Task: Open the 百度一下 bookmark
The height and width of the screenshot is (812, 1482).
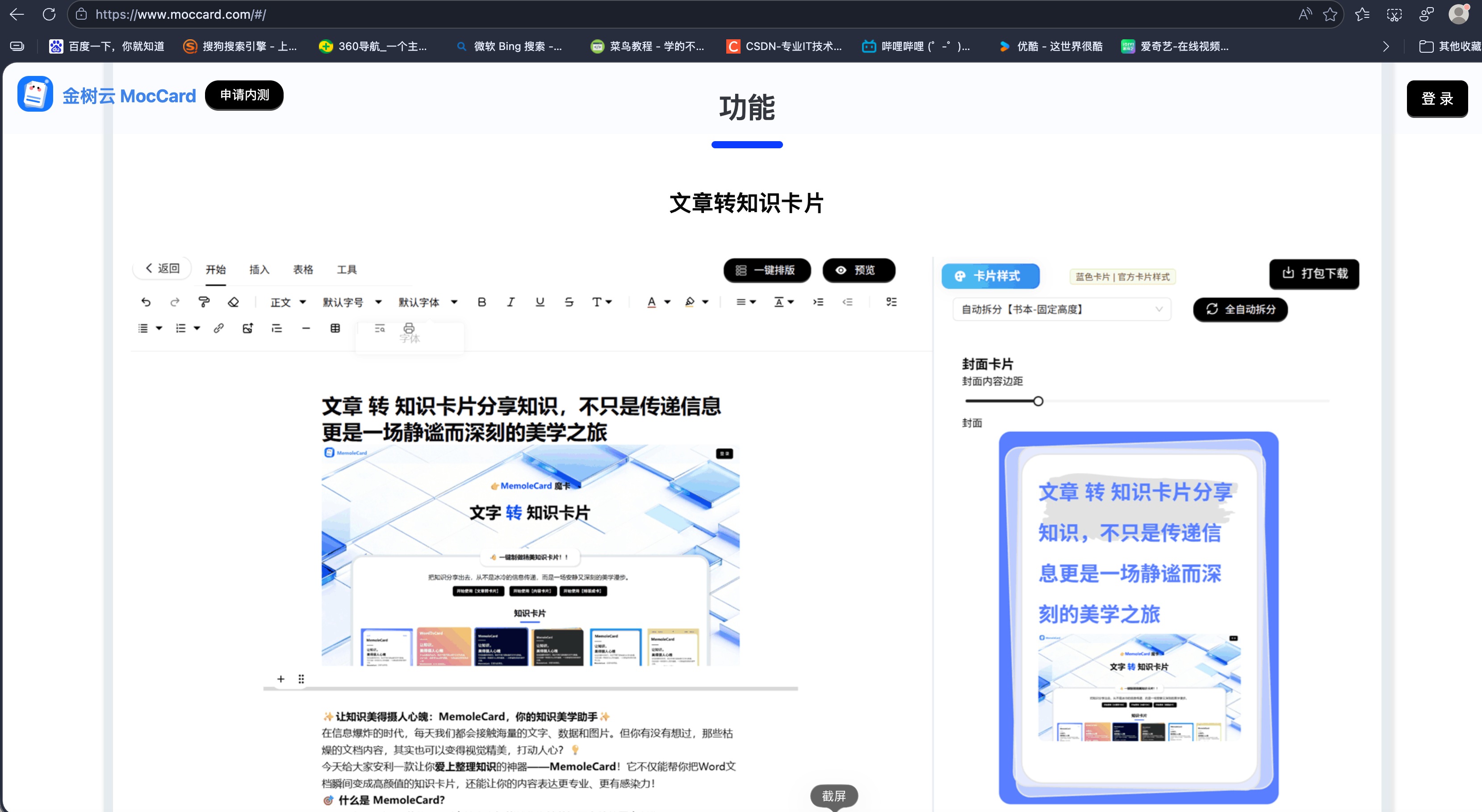Action: [x=107, y=46]
